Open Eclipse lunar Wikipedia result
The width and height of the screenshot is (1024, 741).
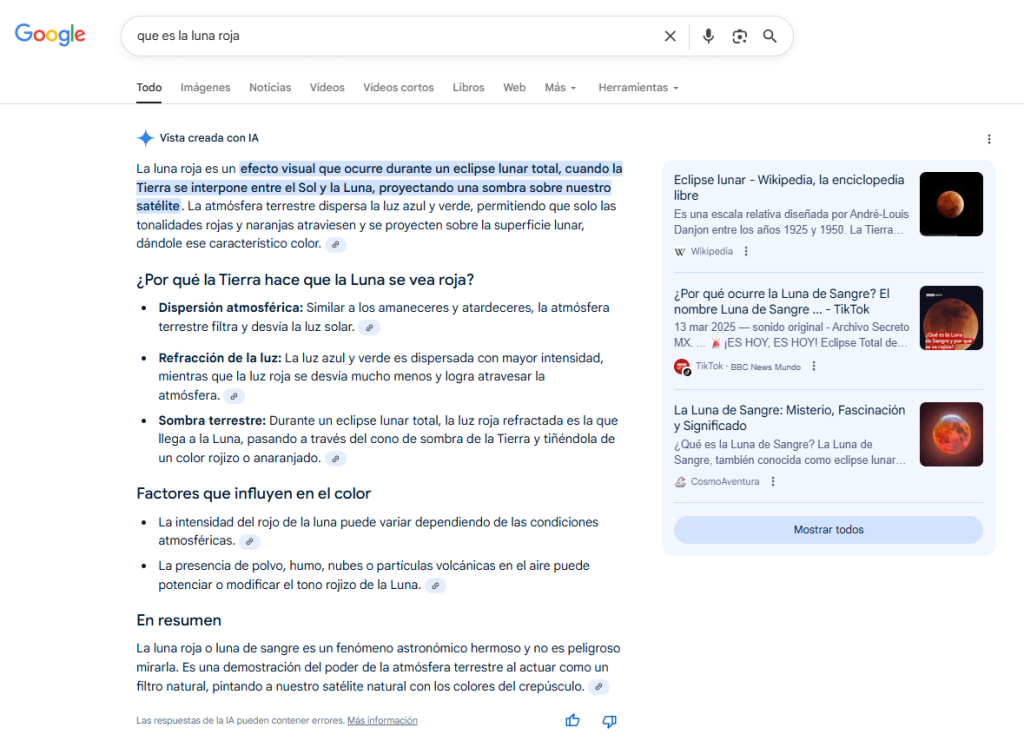point(789,187)
